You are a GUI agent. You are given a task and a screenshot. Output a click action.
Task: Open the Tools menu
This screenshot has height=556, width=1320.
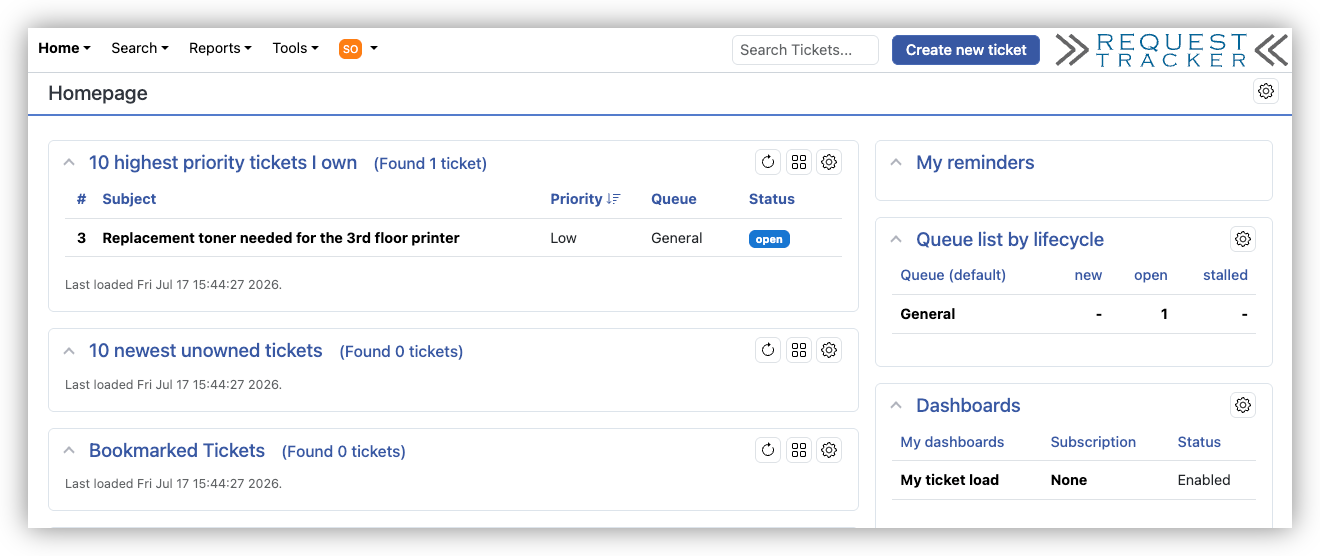click(295, 48)
